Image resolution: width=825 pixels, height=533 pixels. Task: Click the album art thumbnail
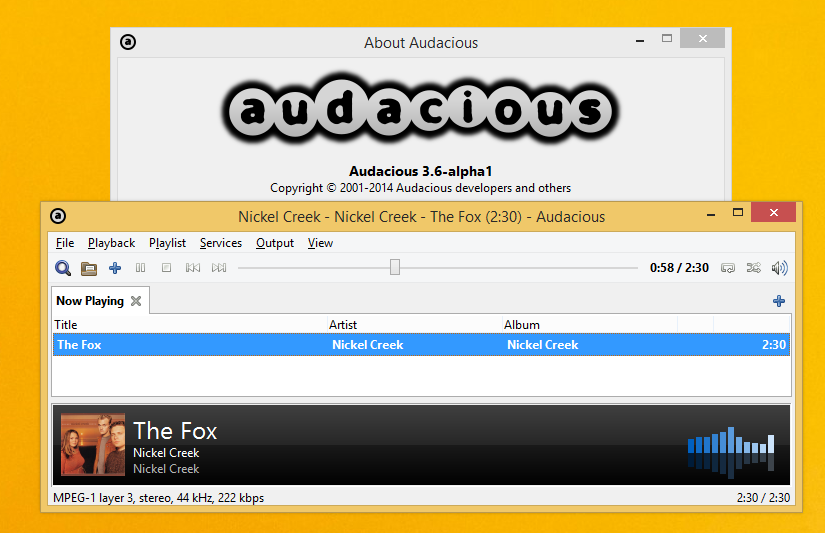tap(93, 444)
